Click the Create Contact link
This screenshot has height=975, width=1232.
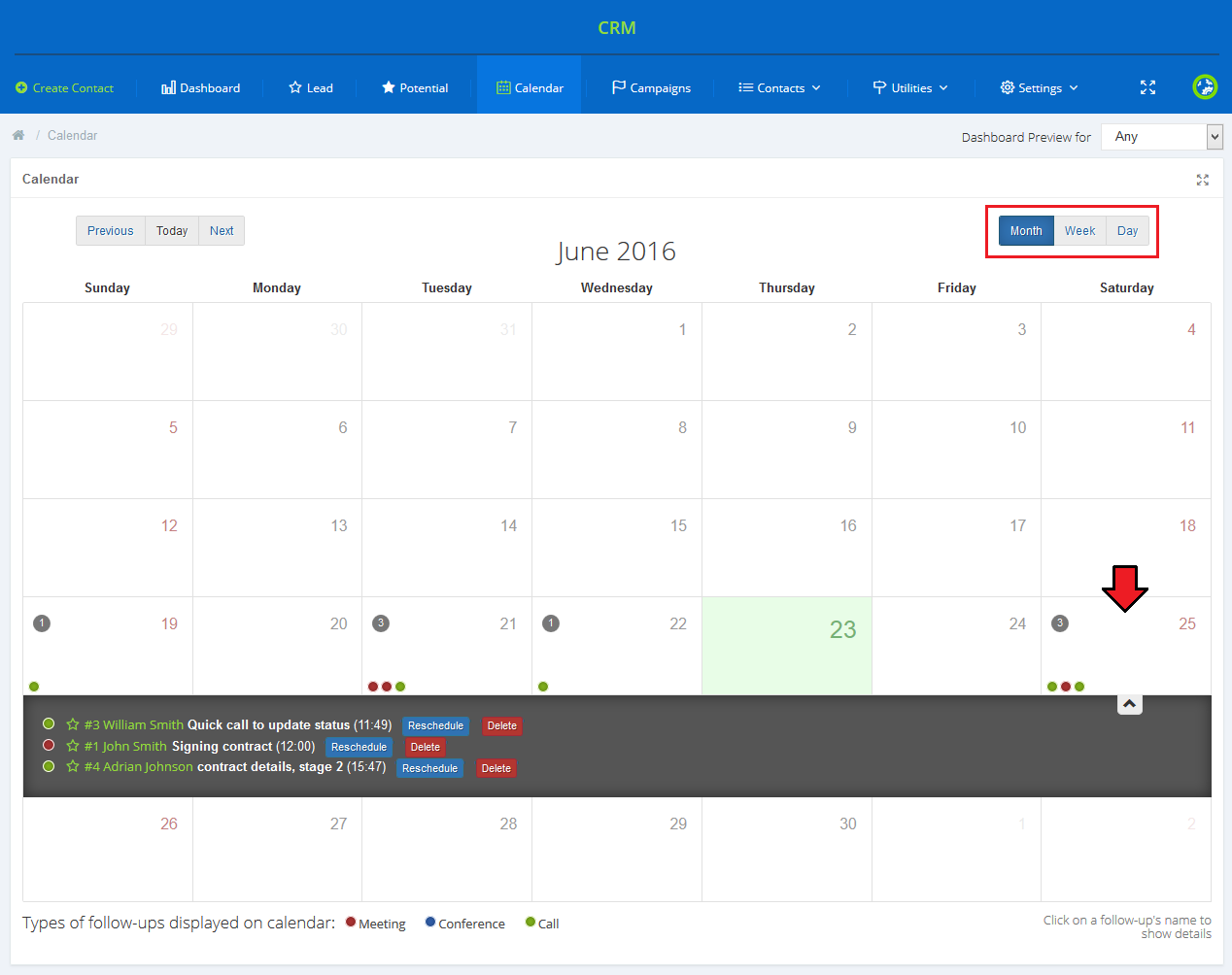[73, 87]
